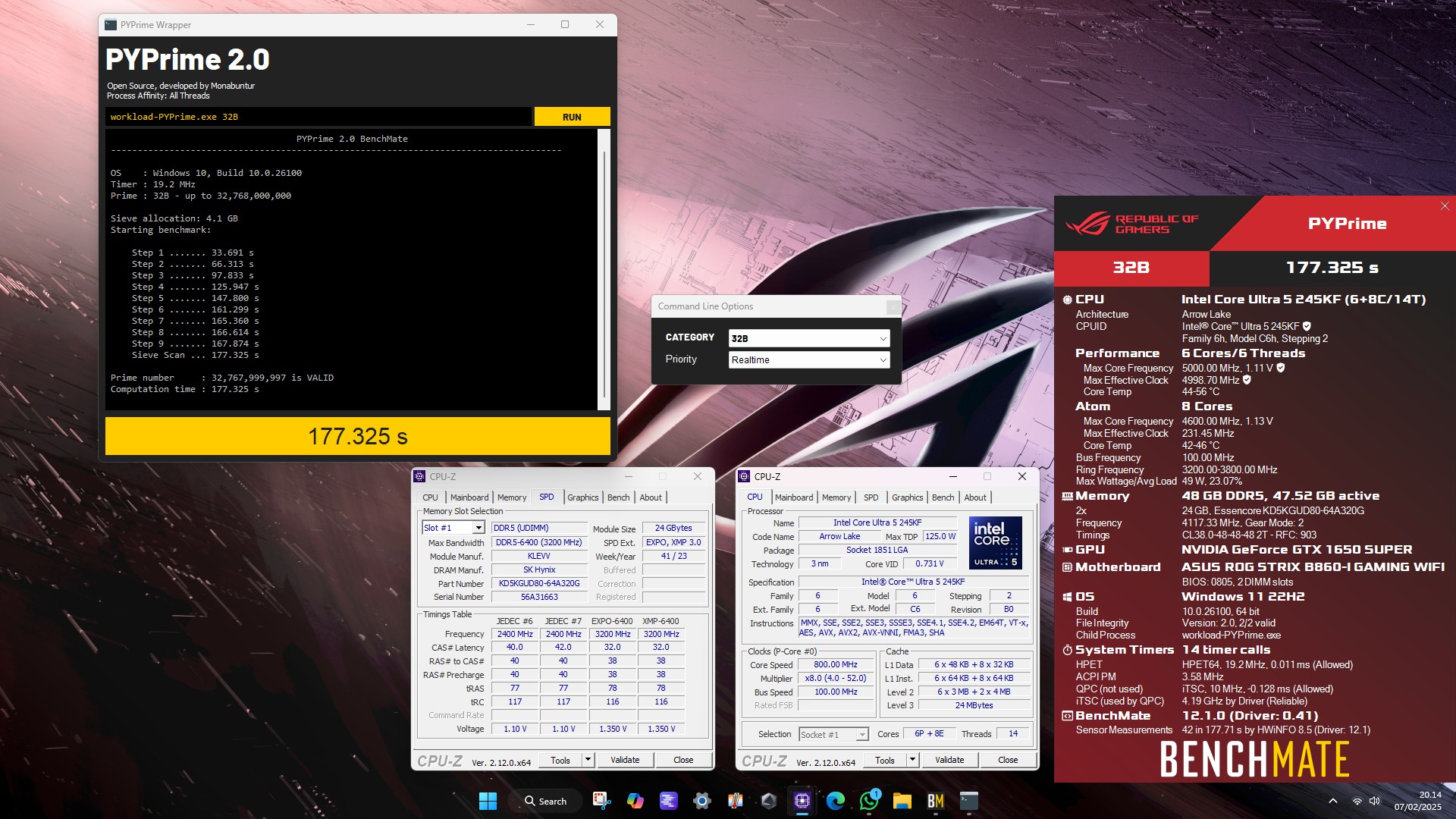Expand Tools arrow in CPU-Z CPU window
1456x819 pixels.
tap(912, 760)
